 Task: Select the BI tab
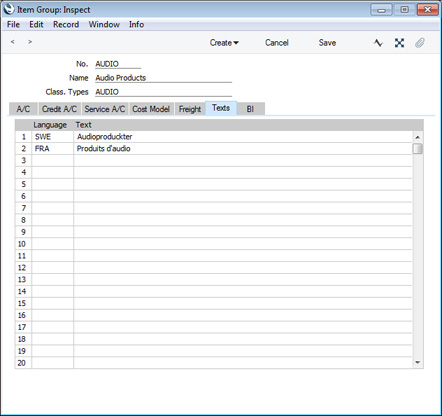click(250, 109)
